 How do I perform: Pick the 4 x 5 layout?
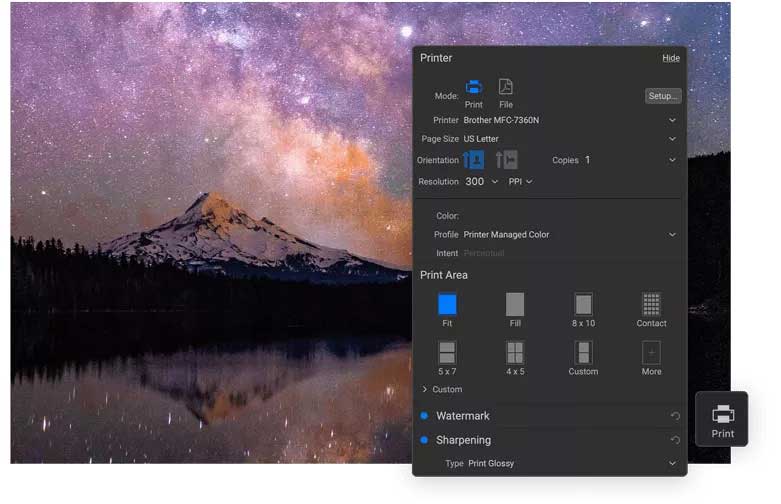[x=515, y=352]
